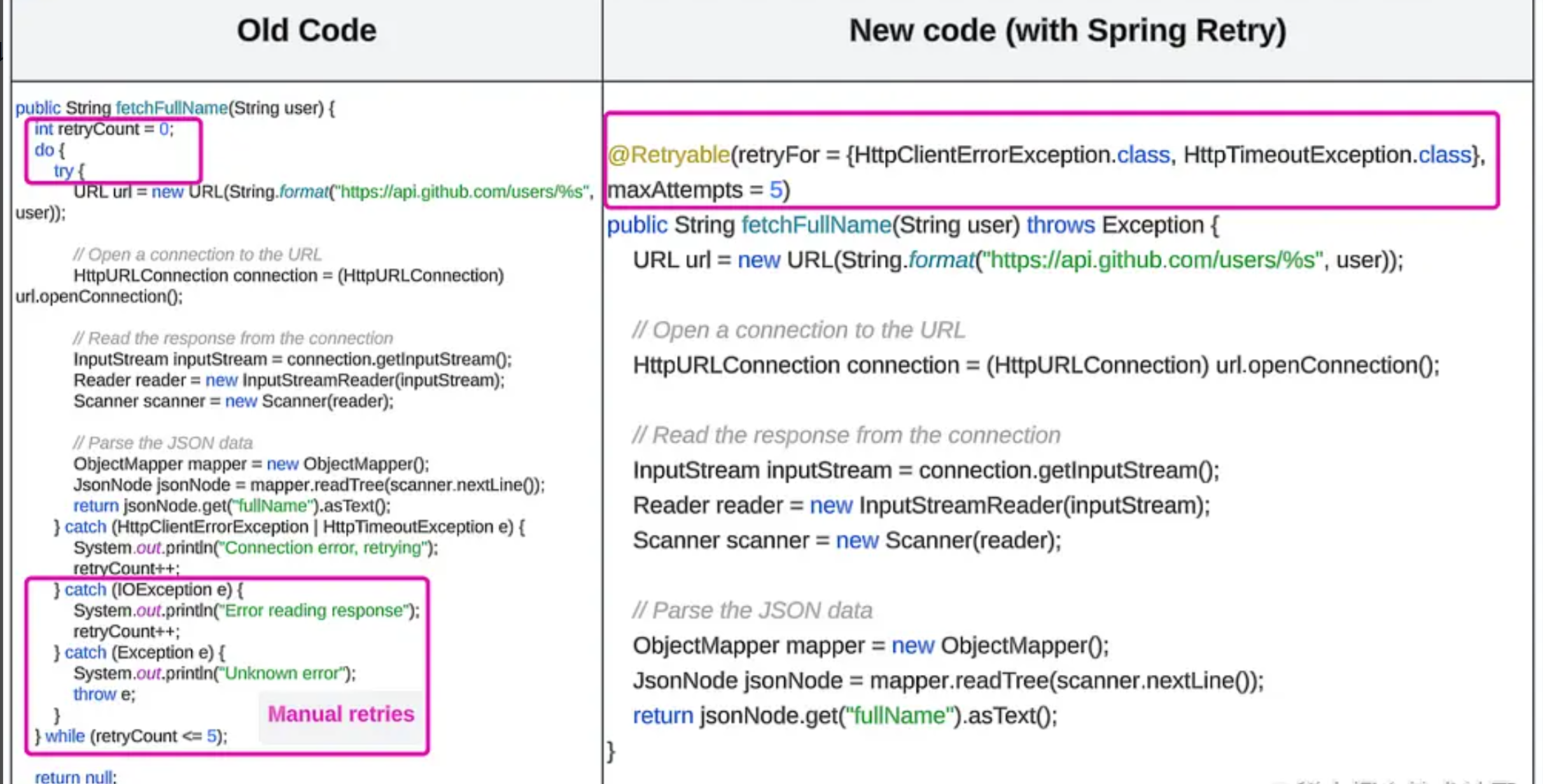Click the new code fetchFullName method signature
Viewport: 1543px width, 784px height.
[913, 225]
